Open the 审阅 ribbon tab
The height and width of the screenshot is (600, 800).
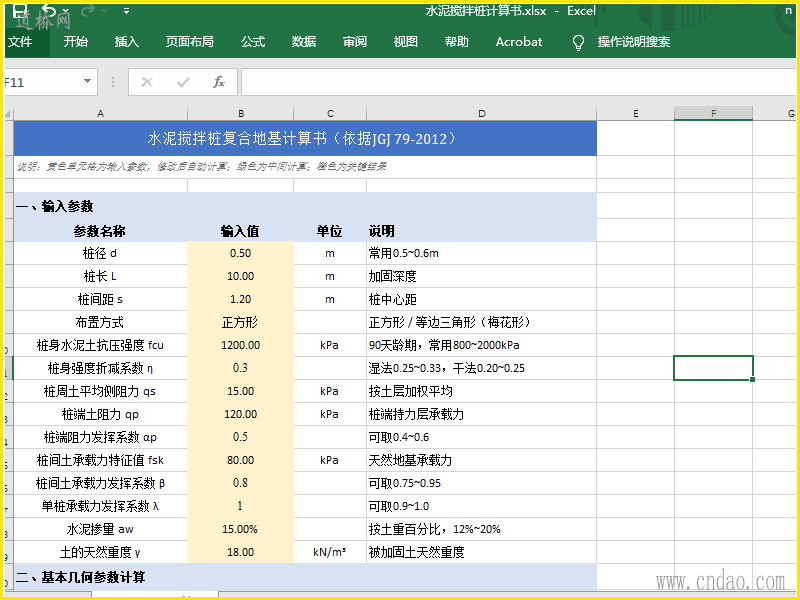(x=355, y=42)
